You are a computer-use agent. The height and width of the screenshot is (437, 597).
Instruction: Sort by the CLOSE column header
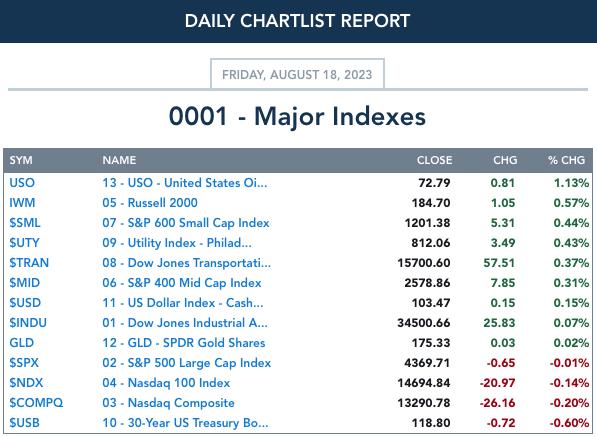pos(434,160)
